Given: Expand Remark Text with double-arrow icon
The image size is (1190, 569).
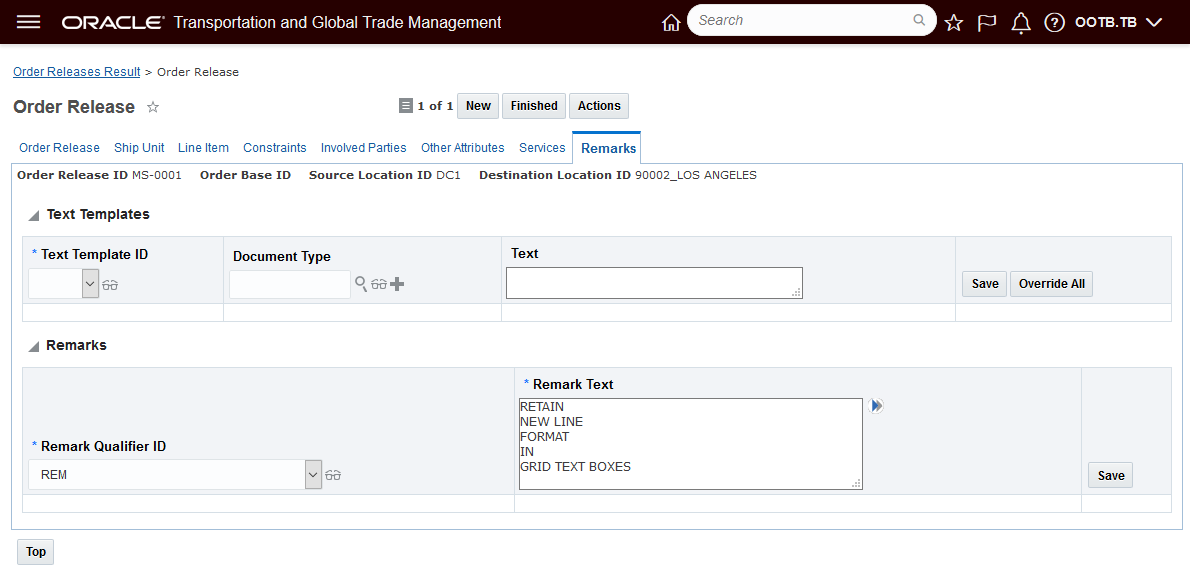Looking at the screenshot, I should click(x=877, y=406).
